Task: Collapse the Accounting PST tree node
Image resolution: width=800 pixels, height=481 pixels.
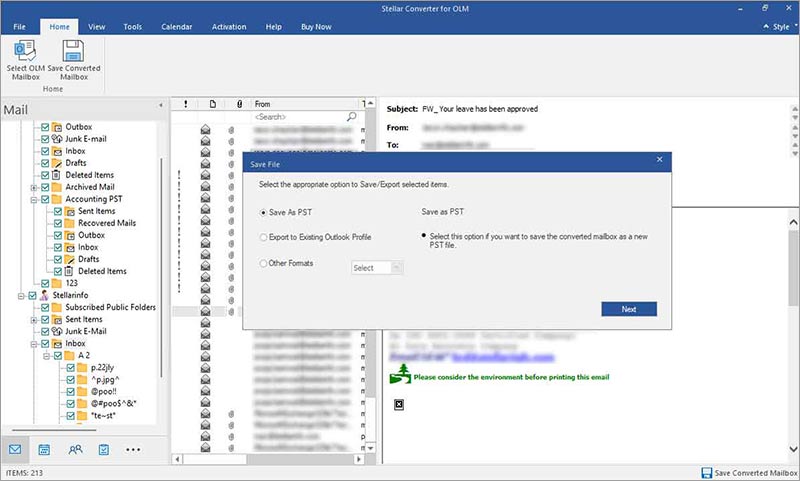Action: pos(34,199)
